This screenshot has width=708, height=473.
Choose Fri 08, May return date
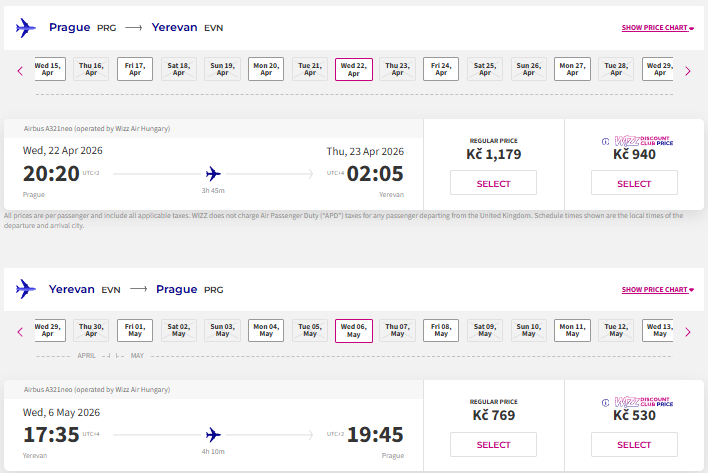pyautogui.click(x=441, y=330)
